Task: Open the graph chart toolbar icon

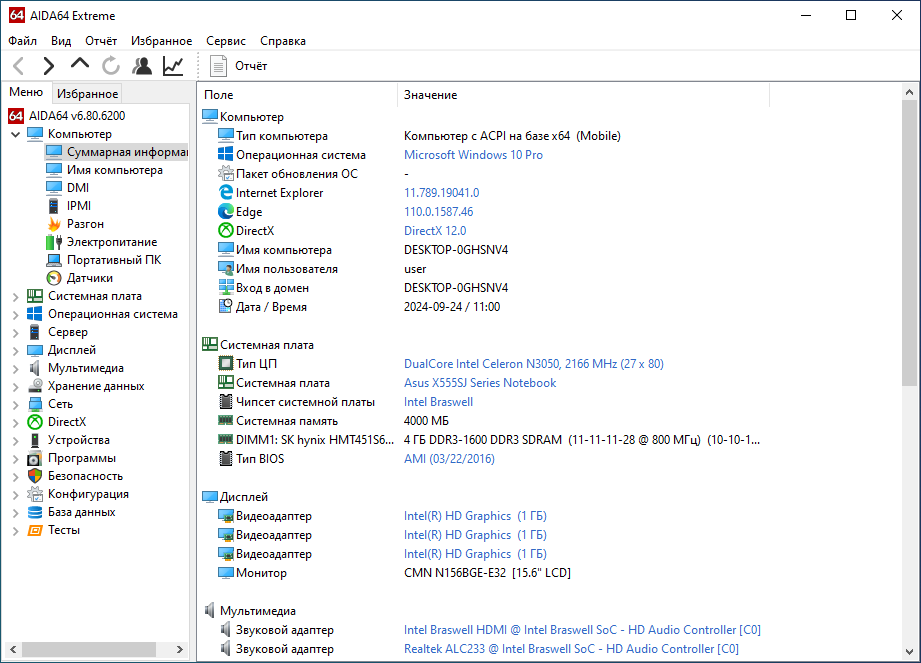Action: (173, 66)
